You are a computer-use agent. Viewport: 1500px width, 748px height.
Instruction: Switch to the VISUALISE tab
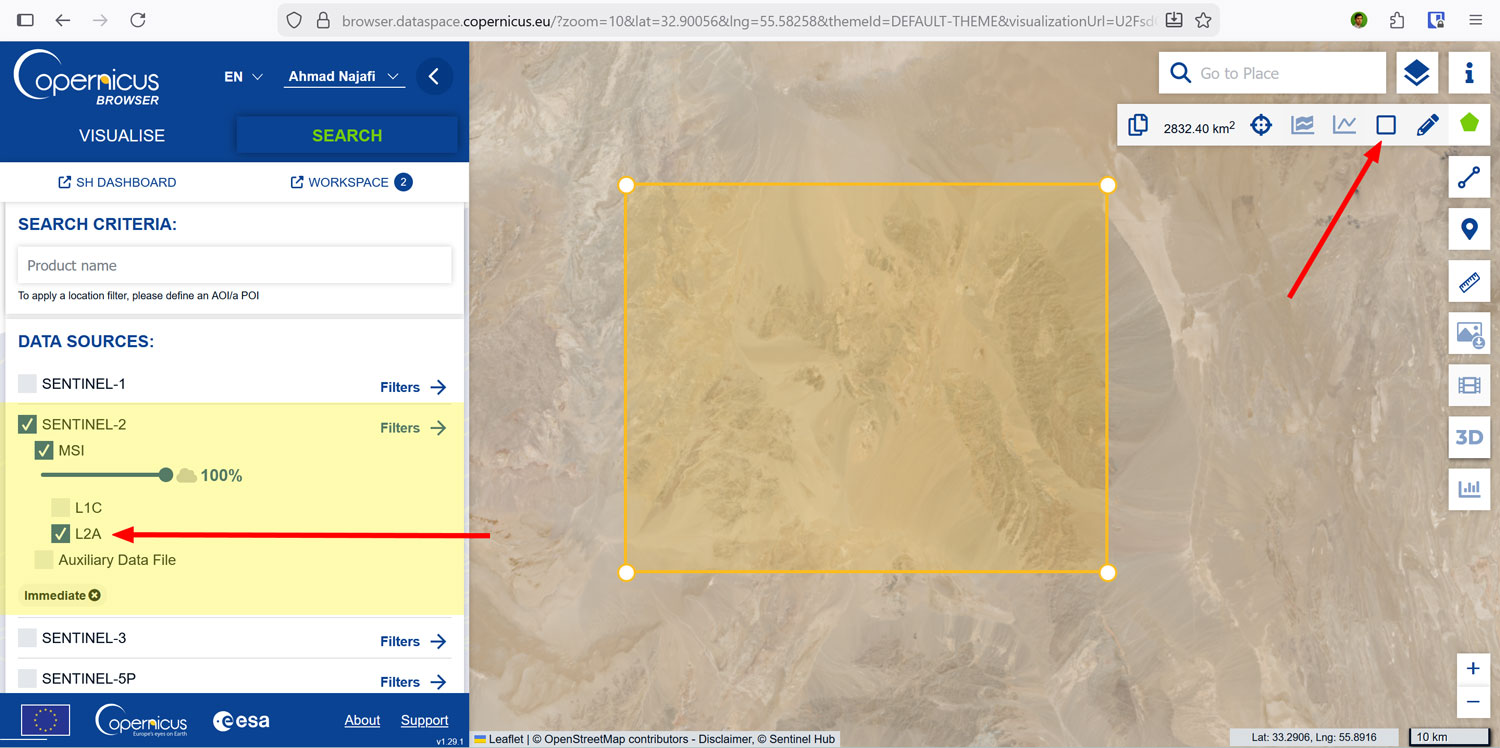tap(122, 136)
